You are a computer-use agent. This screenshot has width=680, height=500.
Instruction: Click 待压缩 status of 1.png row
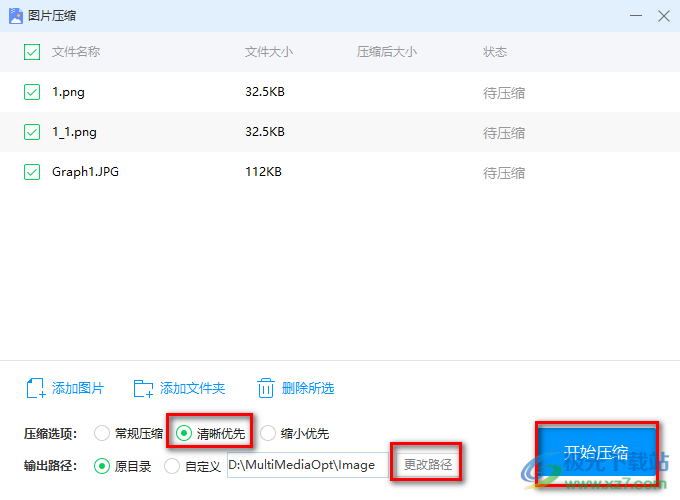(504, 93)
